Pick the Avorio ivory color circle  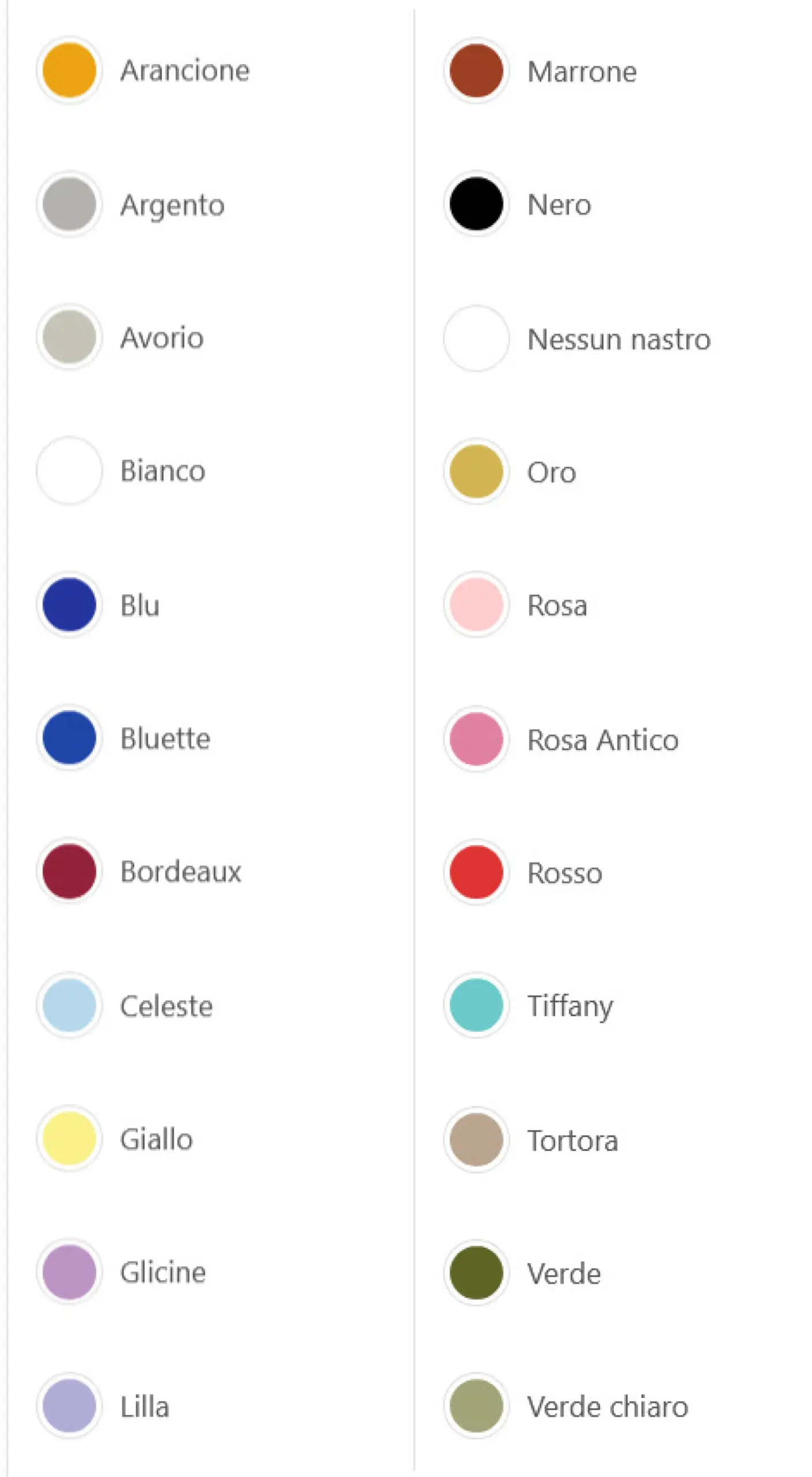(69, 337)
